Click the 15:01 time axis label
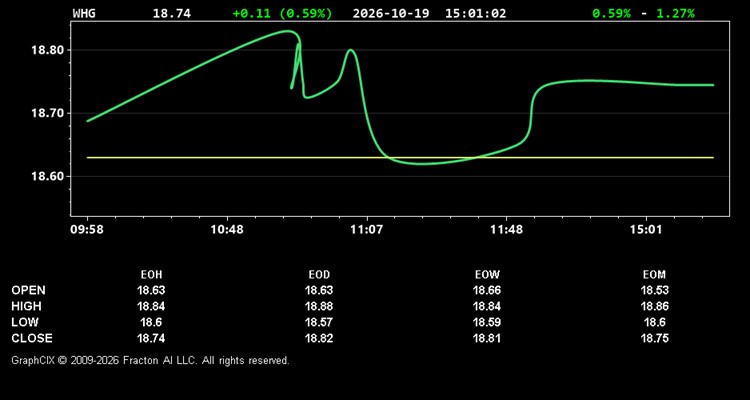 [646, 230]
